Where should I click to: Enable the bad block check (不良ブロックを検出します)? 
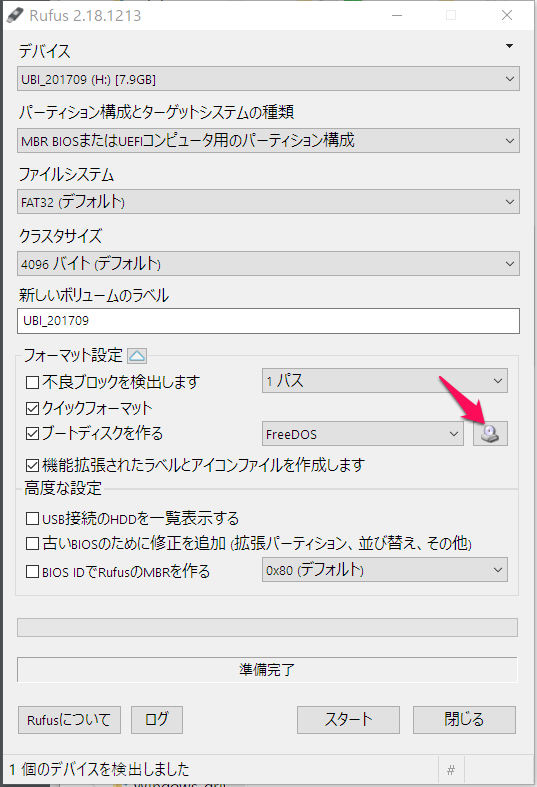[33, 382]
